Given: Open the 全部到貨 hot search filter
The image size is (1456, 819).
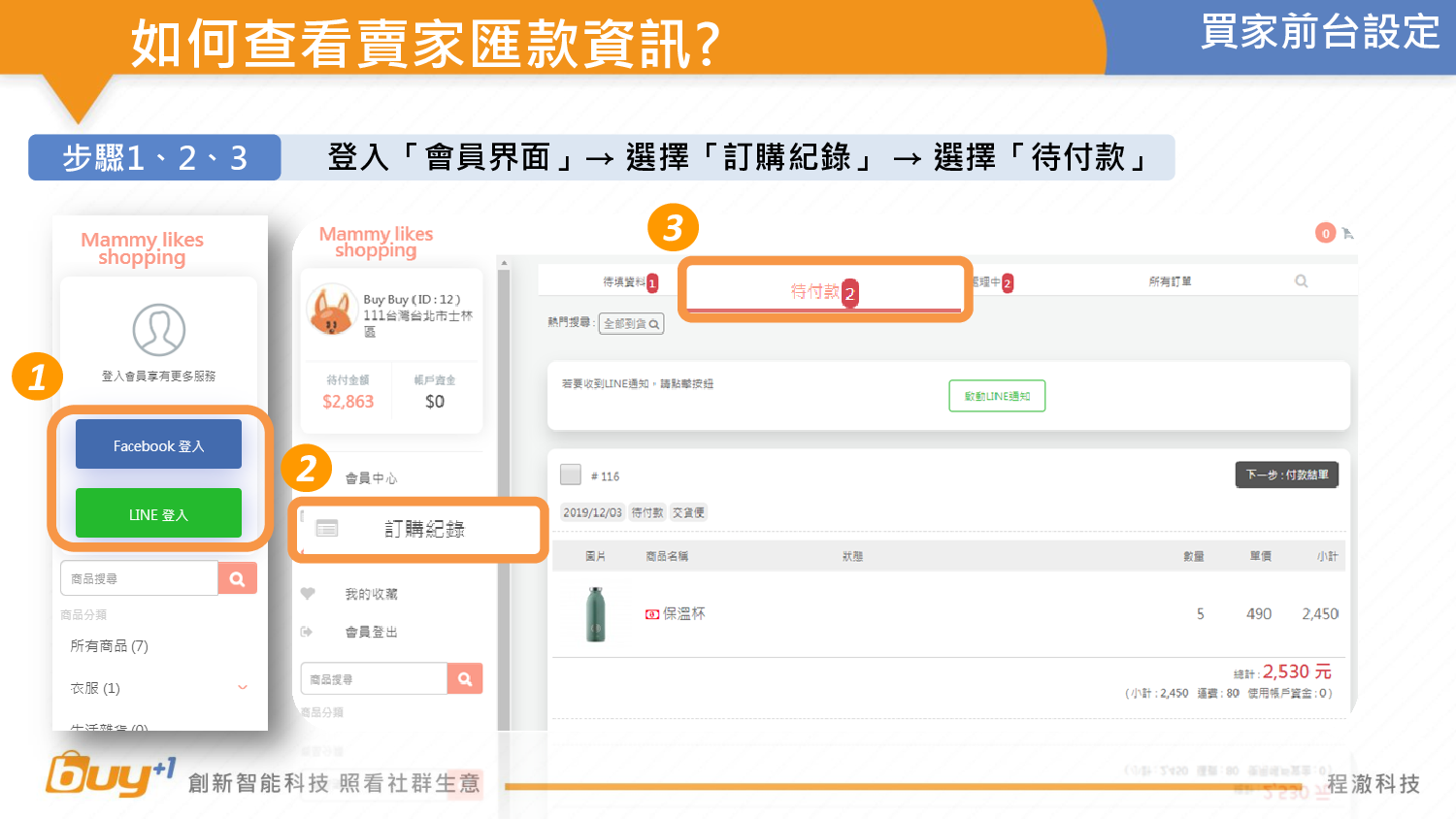Looking at the screenshot, I should [631, 324].
